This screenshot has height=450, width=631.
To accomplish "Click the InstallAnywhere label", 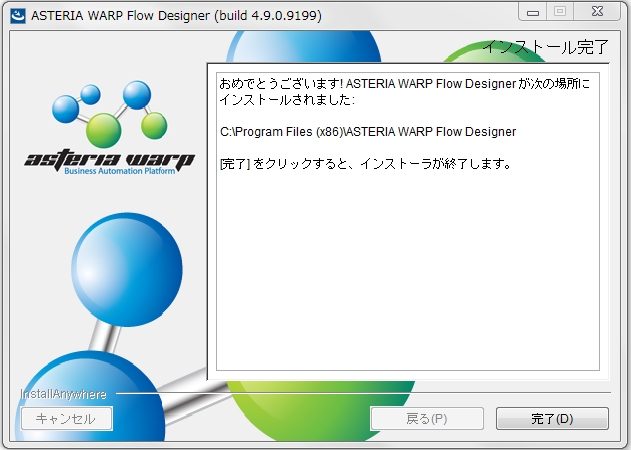I will pos(63,394).
